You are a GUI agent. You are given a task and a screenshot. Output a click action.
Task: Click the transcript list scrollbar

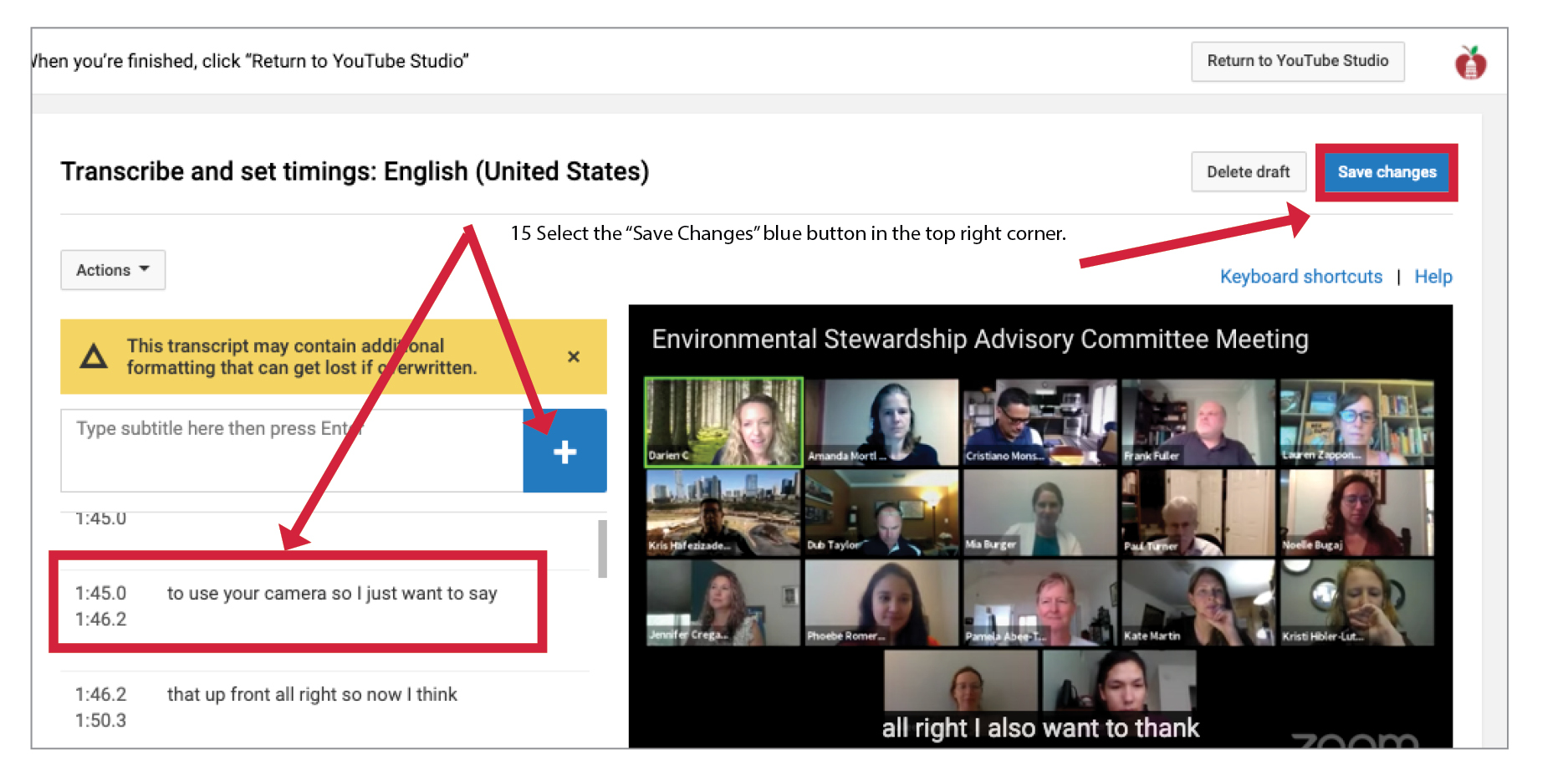602,549
